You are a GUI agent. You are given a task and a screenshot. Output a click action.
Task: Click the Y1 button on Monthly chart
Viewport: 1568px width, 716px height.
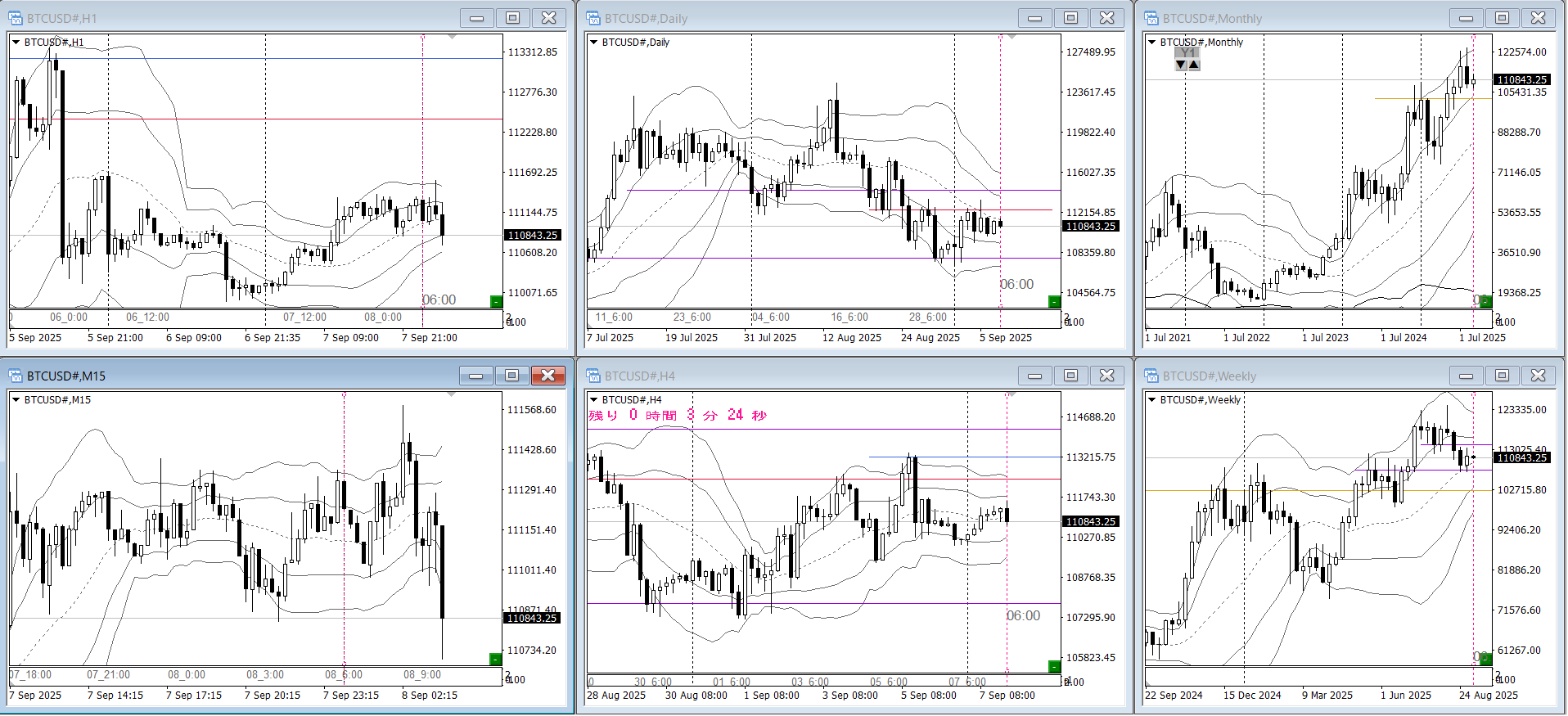point(1187,52)
